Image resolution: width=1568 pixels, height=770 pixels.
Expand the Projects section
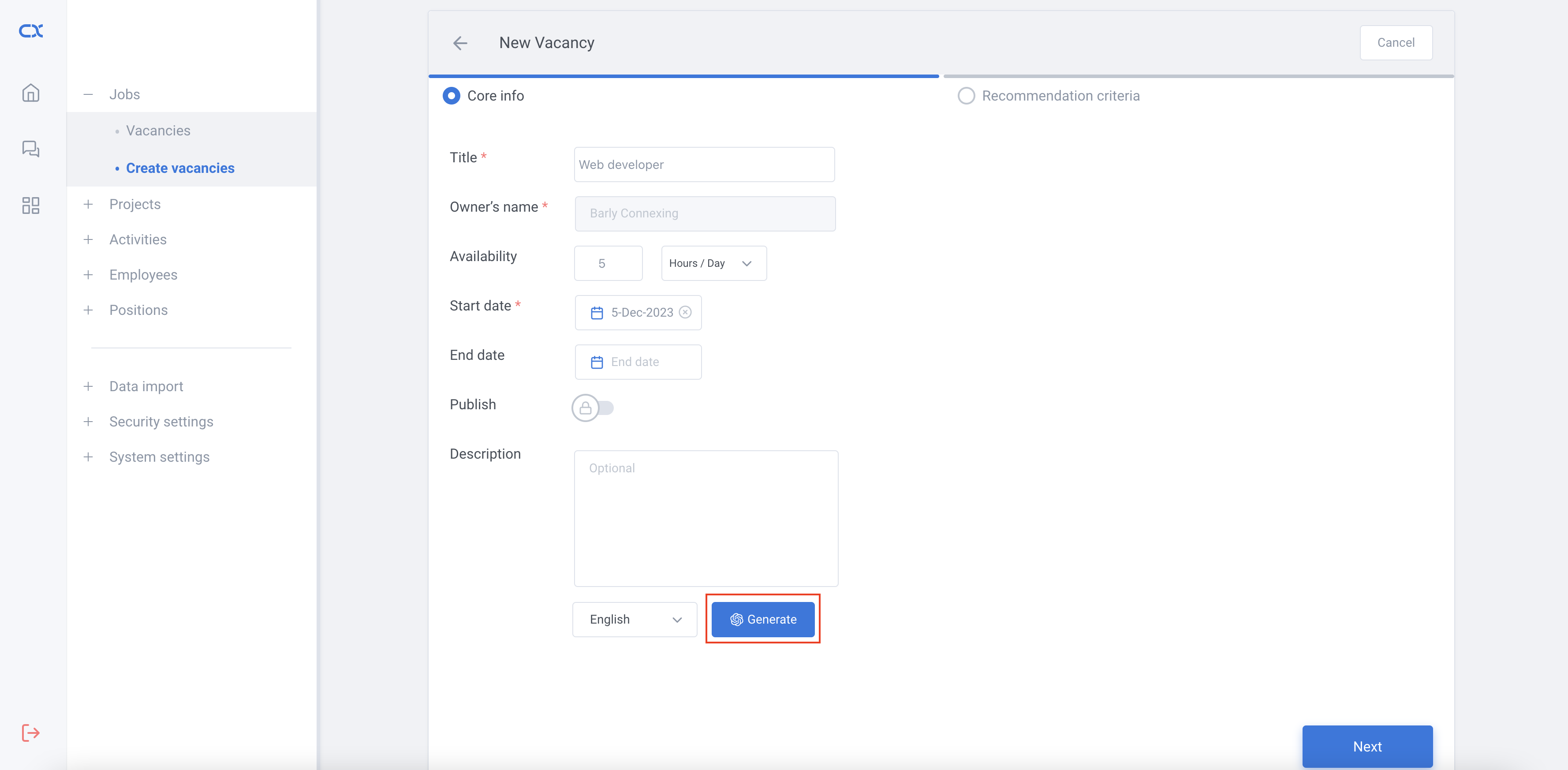click(88, 204)
